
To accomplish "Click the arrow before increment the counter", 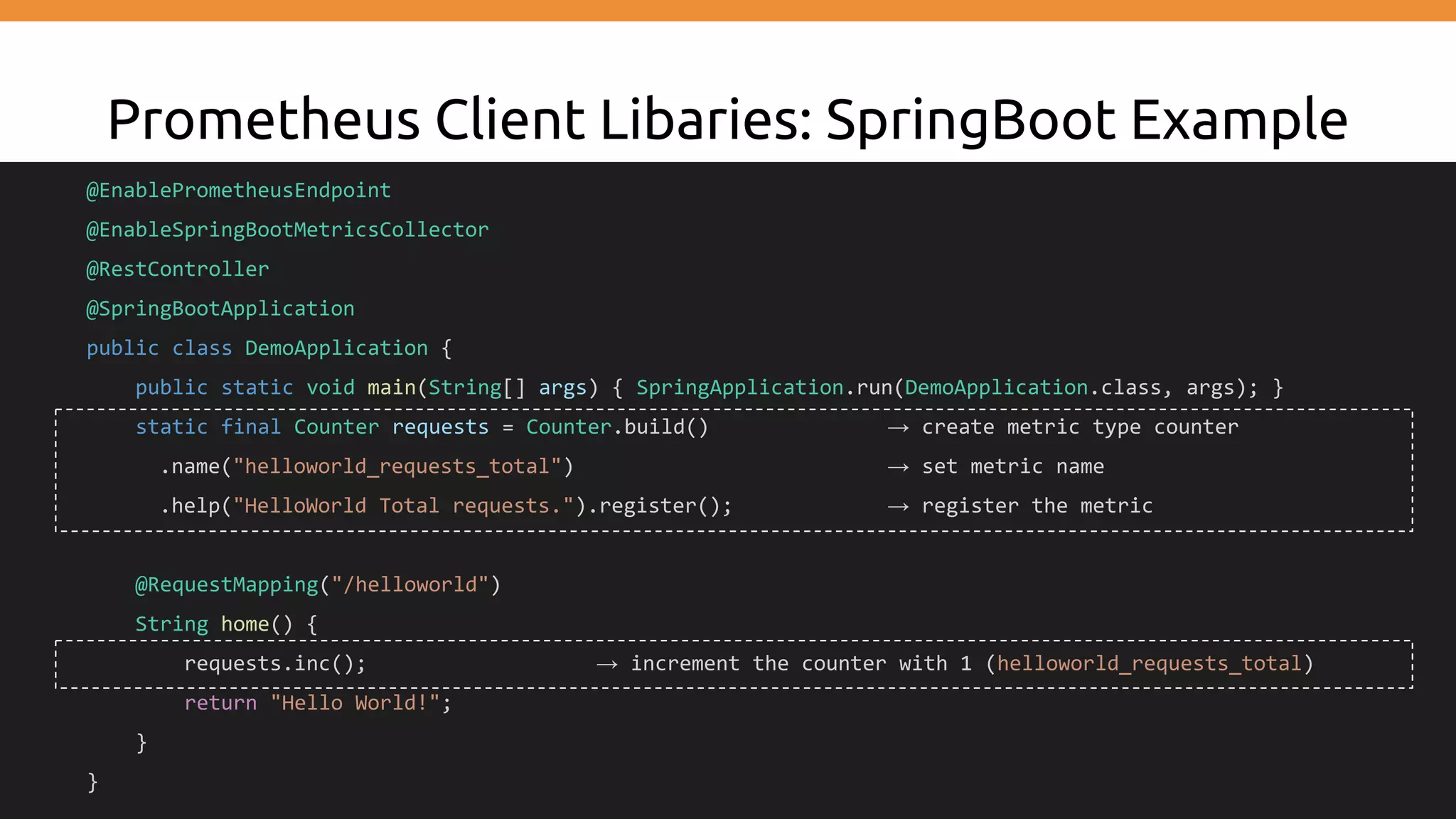I will (x=606, y=665).
